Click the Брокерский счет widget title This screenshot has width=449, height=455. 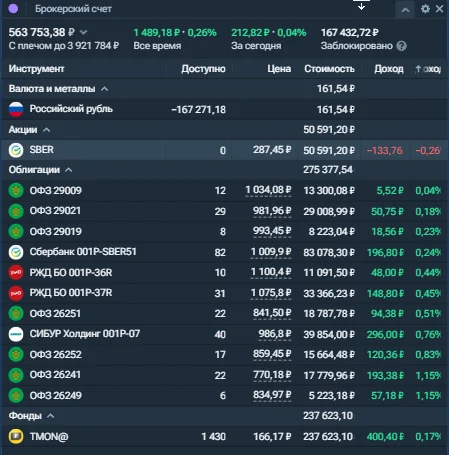(x=73, y=9)
